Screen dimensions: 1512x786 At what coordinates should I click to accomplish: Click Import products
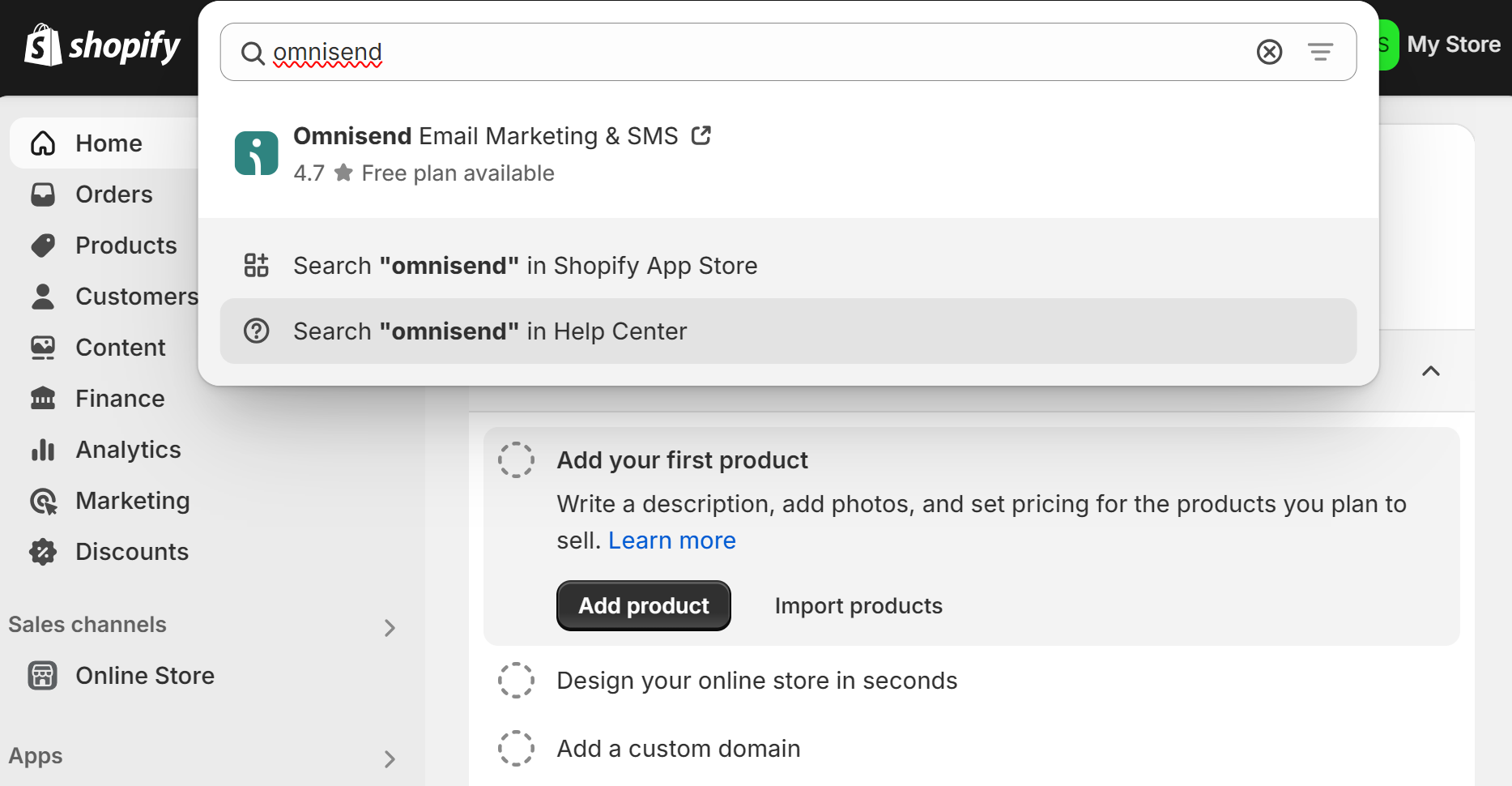858,605
